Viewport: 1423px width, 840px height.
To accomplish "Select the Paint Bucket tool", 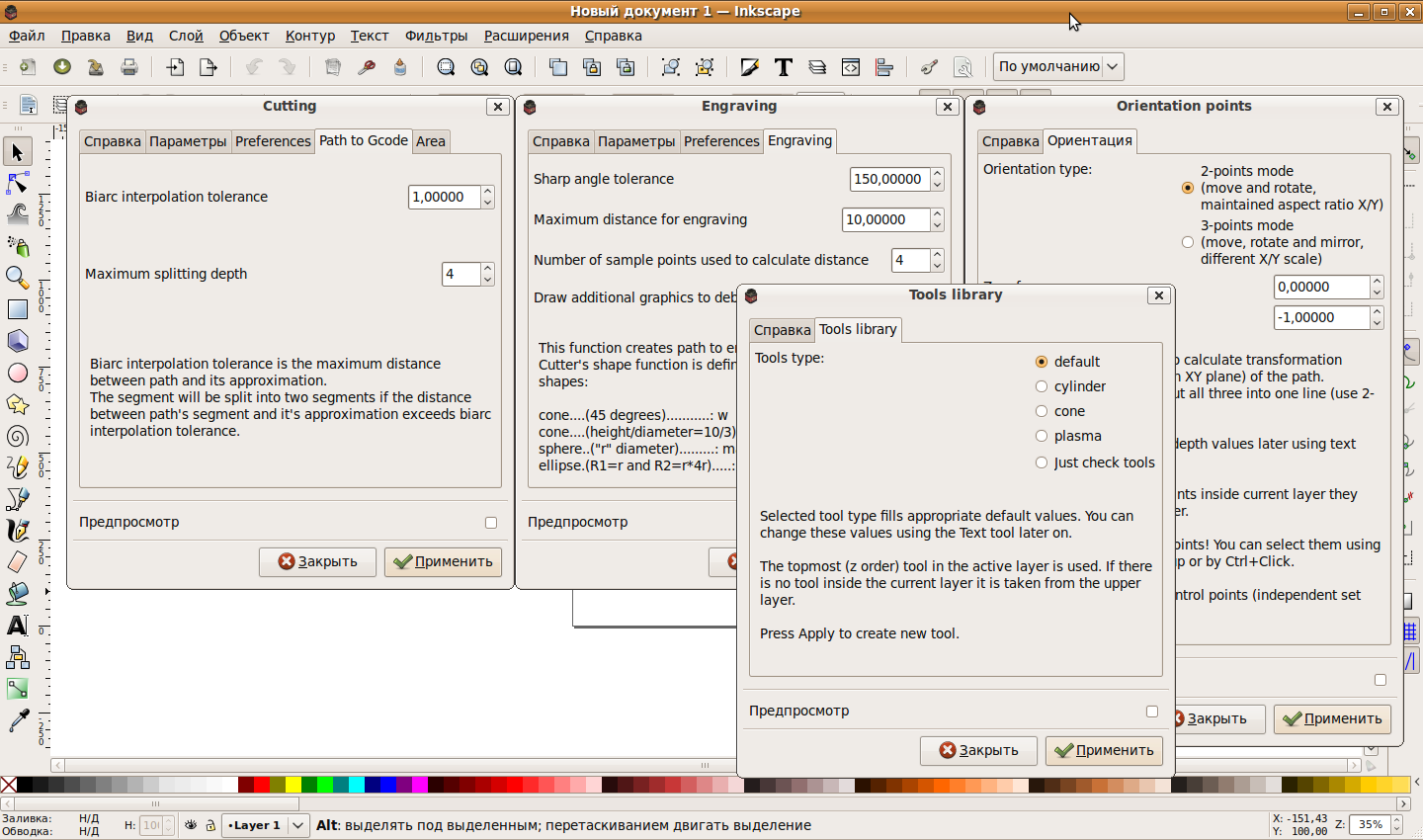I will tap(18, 594).
